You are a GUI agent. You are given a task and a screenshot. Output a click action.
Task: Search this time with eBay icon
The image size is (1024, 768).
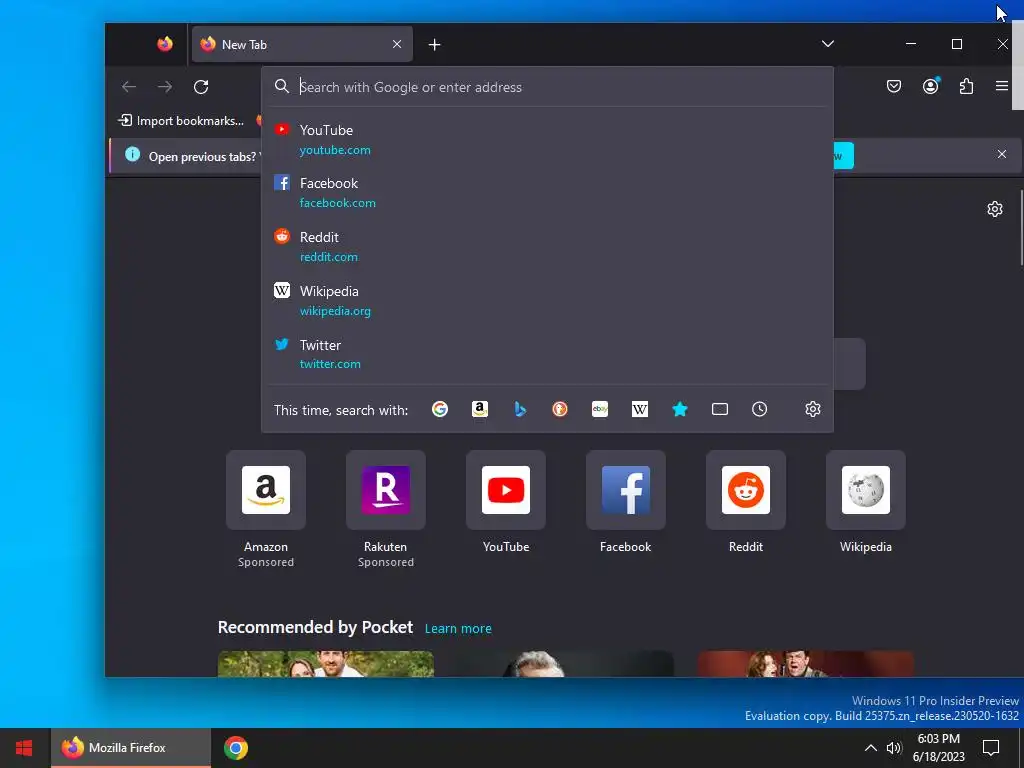click(600, 409)
